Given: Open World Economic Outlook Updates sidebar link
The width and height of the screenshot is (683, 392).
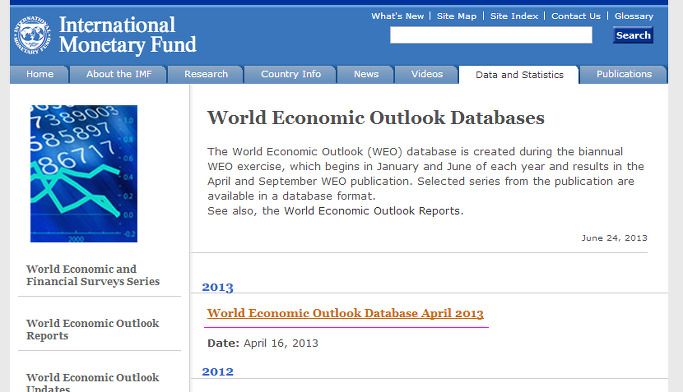Looking at the screenshot, I should coord(92,382).
